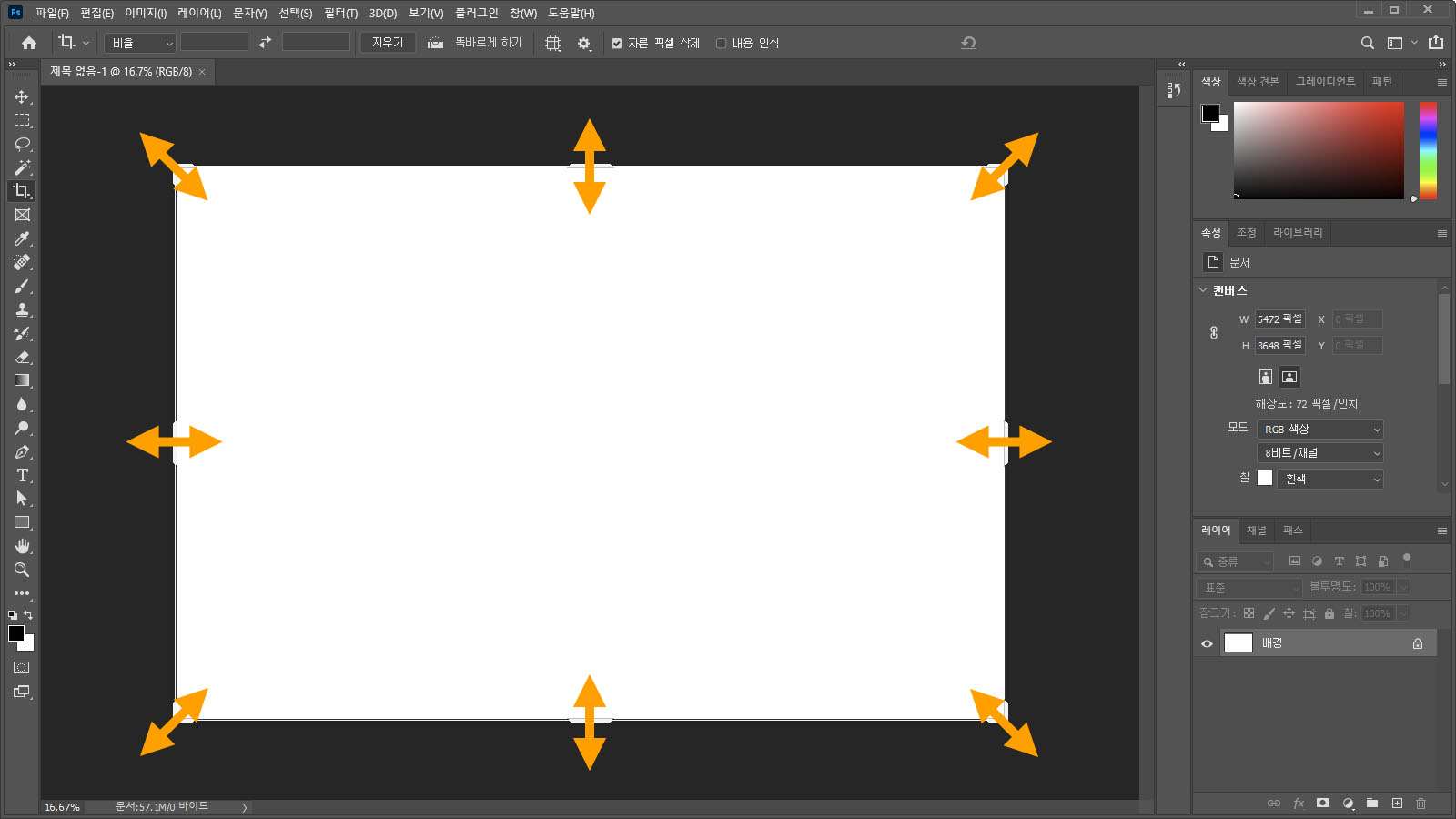Click delete layer trash button

pos(1421,804)
